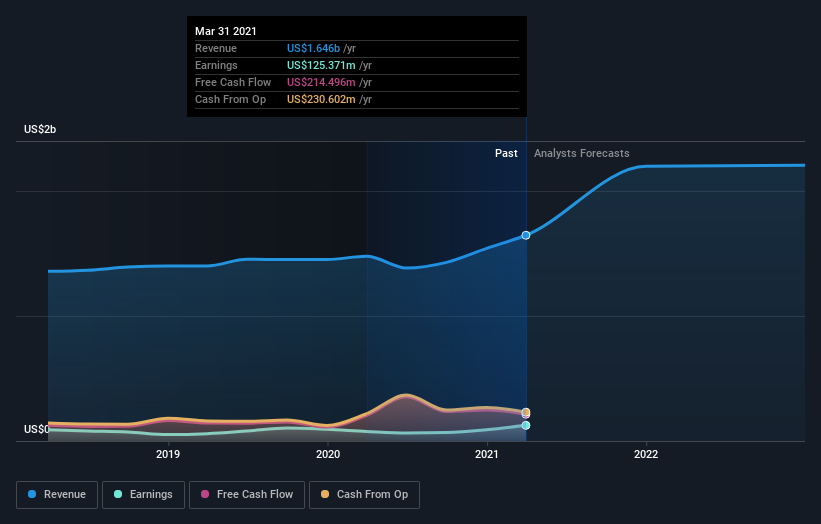Click the blue Revenue data point marker
Screen dimensions: 821x524
pos(526,236)
